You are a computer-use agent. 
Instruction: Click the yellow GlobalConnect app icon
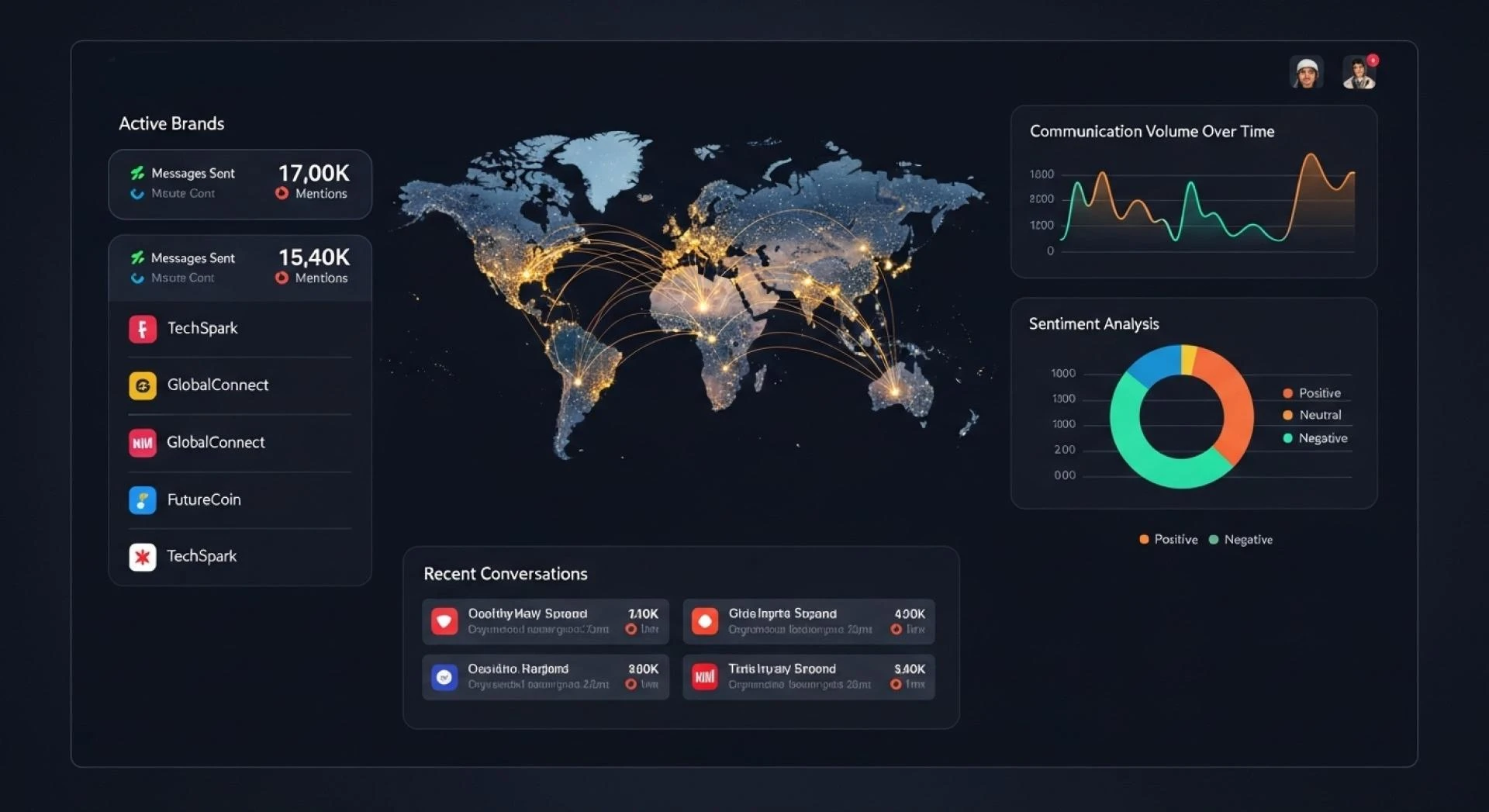[x=143, y=385]
